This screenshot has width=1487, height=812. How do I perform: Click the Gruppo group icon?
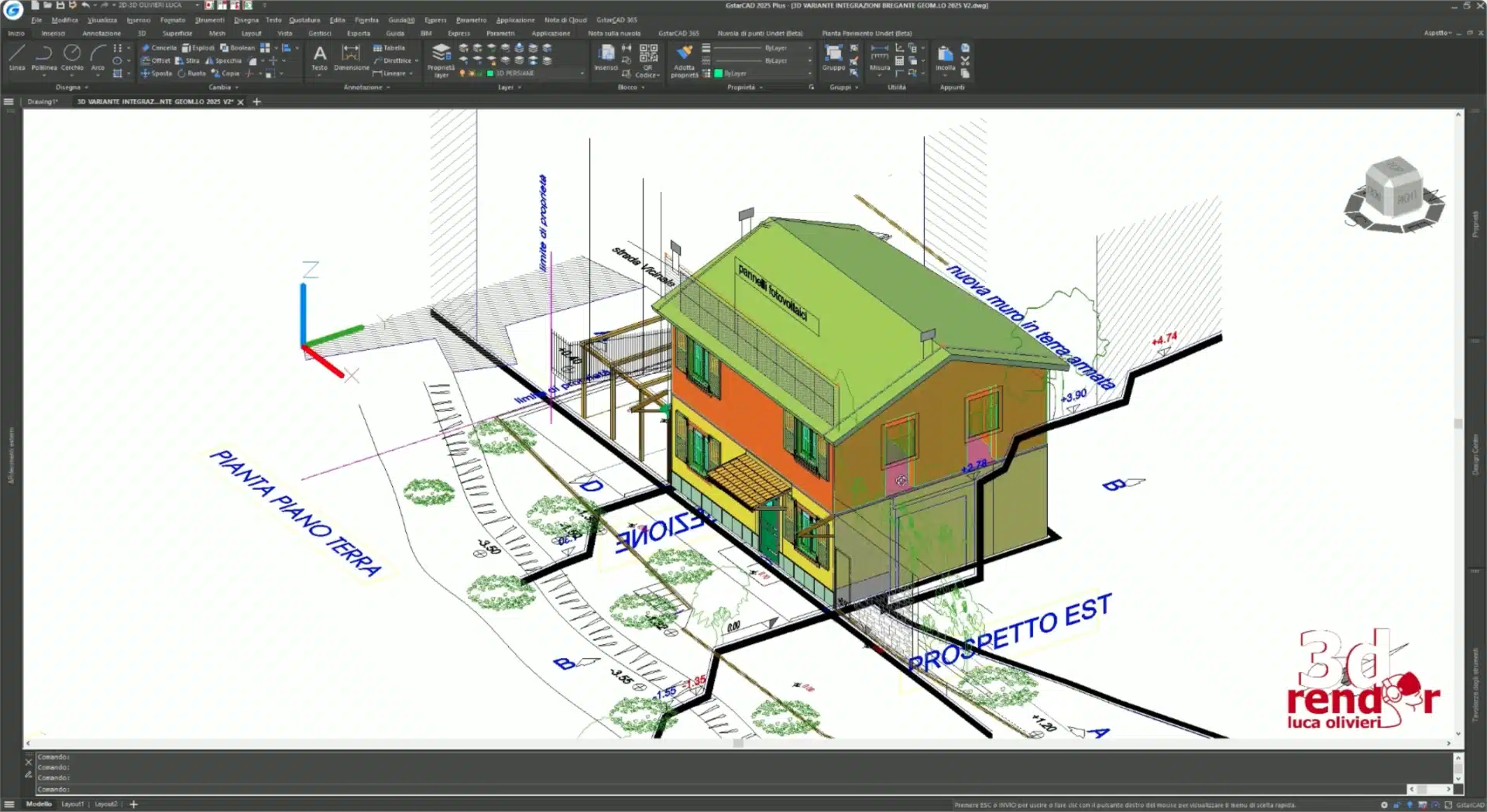[833, 58]
